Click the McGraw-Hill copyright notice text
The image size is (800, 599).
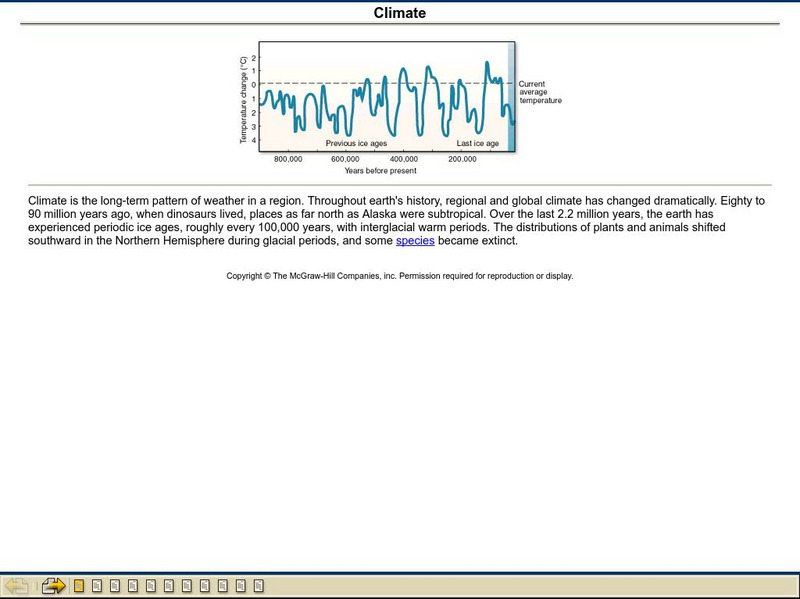[399, 276]
